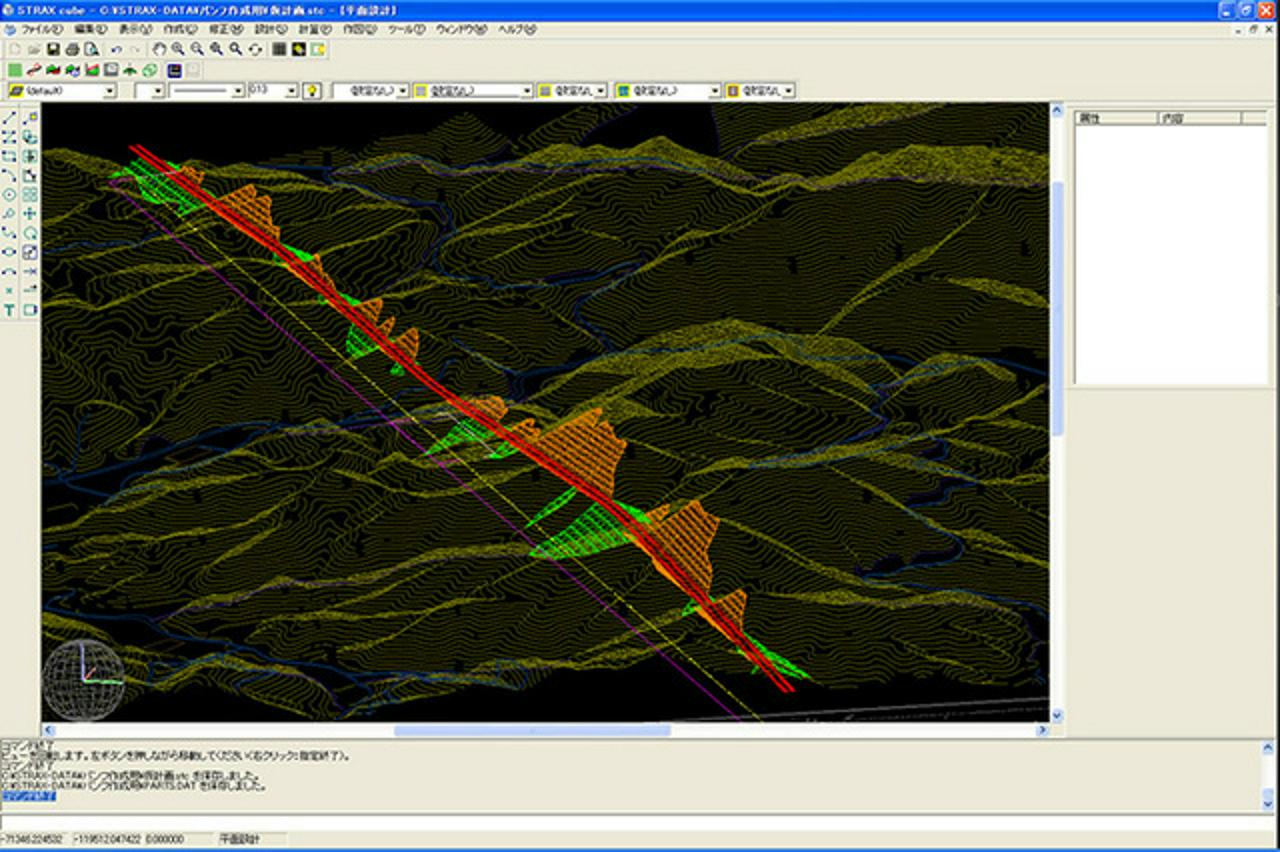Select the Text tool (T icon)
This screenshot has width=1280, height=852.
[10, 311]
